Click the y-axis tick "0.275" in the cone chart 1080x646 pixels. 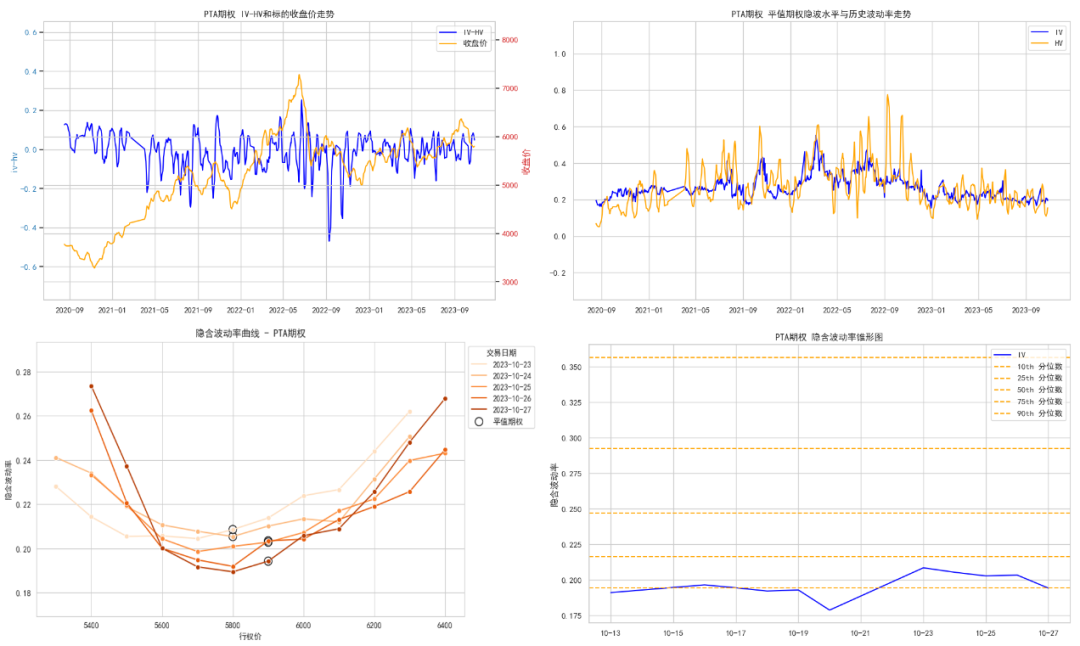click(571, 475)
